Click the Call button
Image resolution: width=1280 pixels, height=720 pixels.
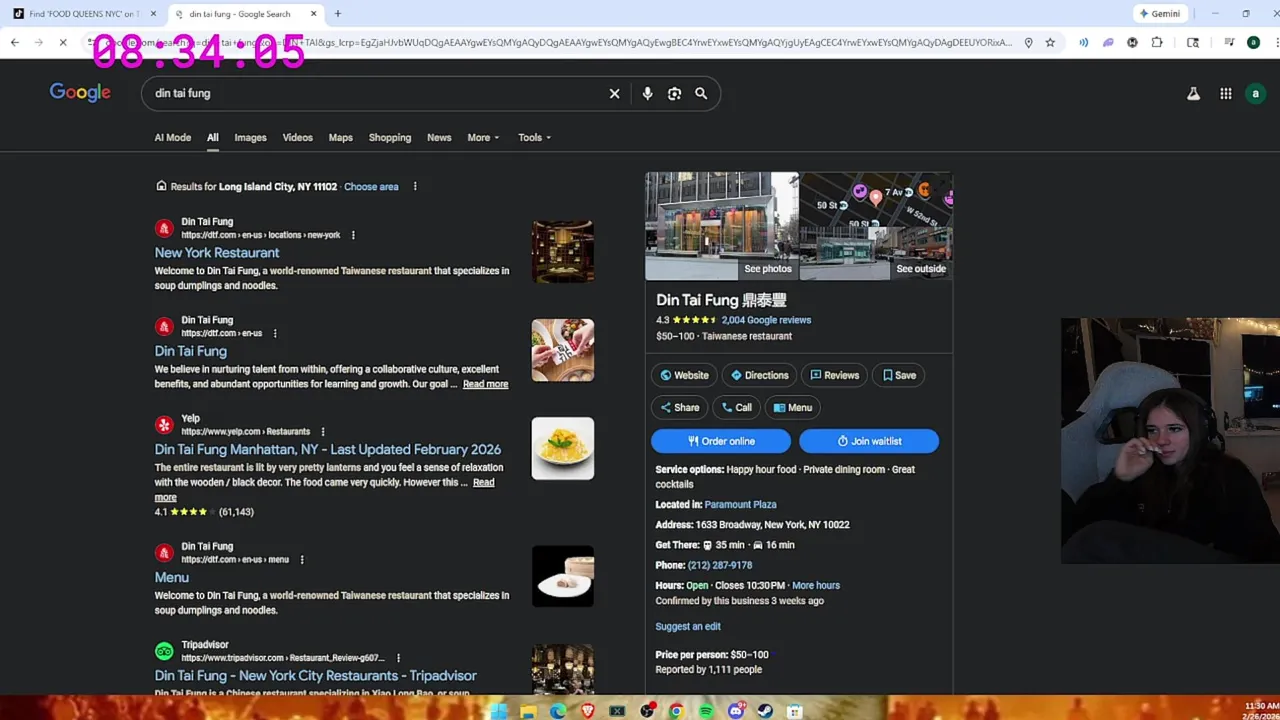736,407
